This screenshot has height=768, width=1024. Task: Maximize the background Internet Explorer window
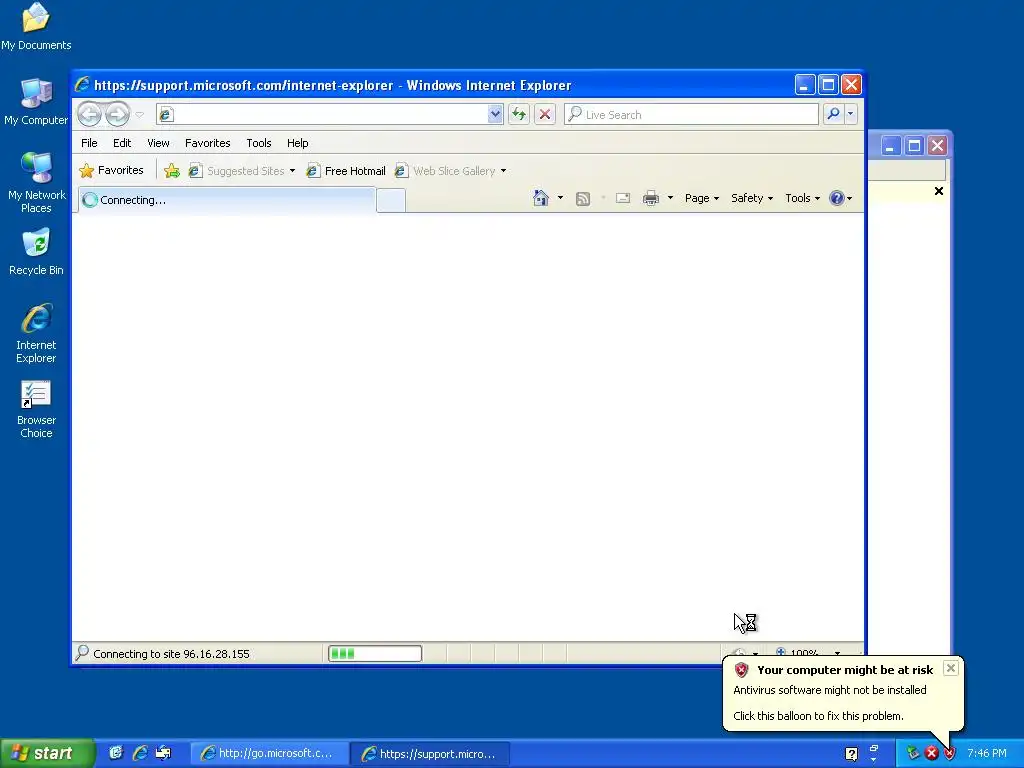click(914, 146)
